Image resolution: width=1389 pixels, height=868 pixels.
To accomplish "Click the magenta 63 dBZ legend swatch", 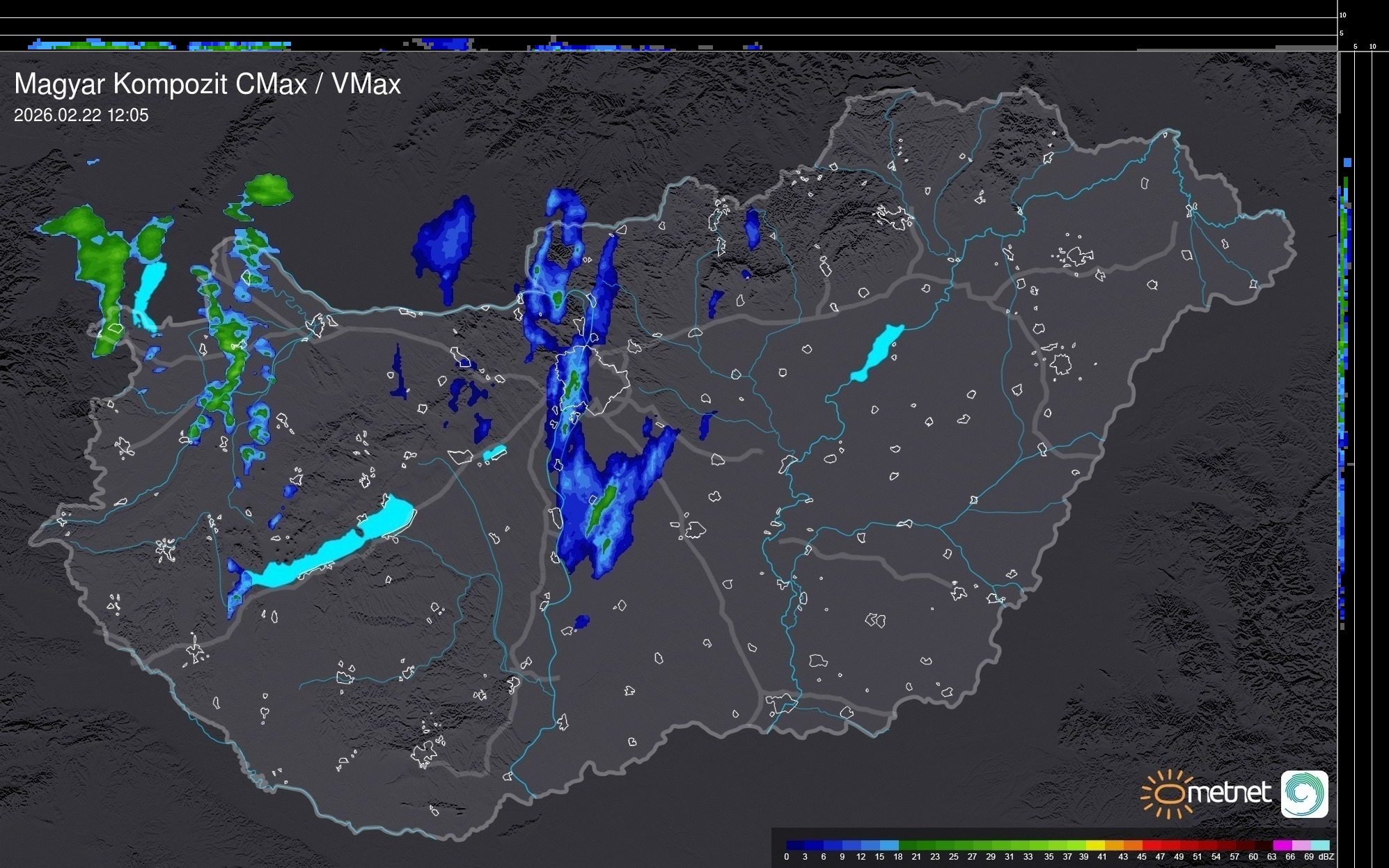I will pos(1282,845).
